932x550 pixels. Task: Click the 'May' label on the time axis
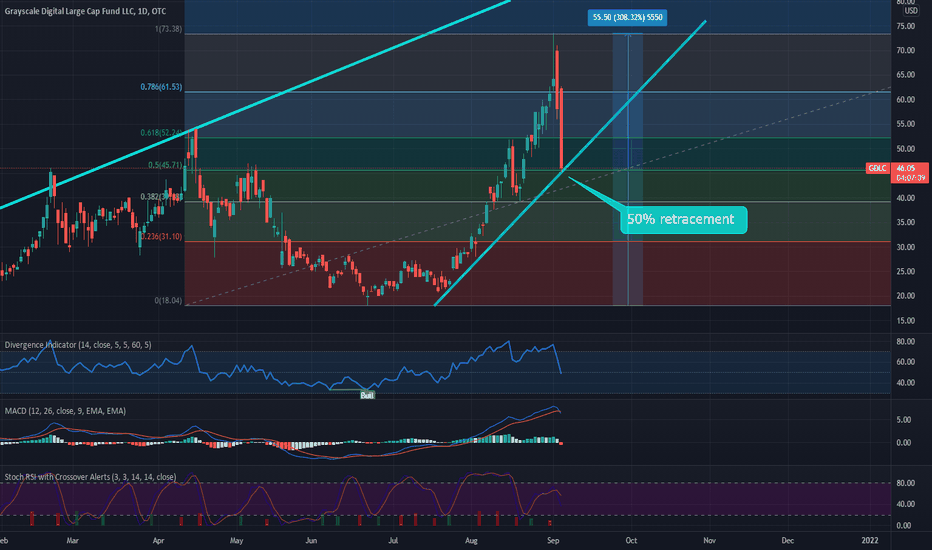pyautogui.click(x=237, y=540)
